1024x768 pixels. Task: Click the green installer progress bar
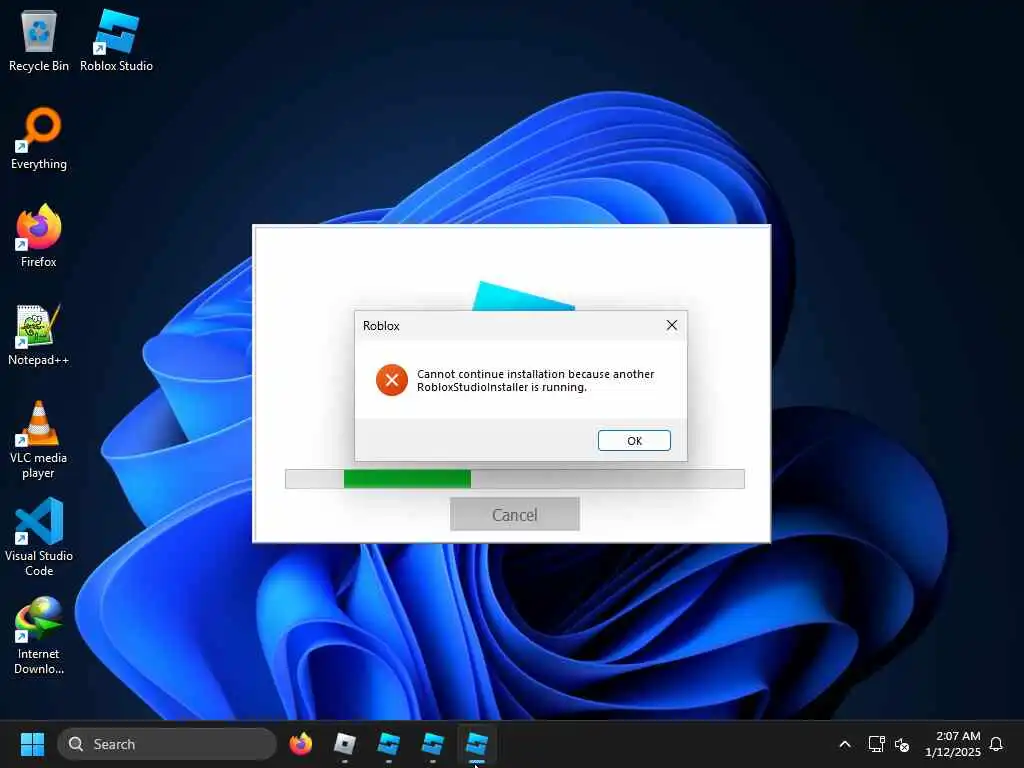point(407,479)
